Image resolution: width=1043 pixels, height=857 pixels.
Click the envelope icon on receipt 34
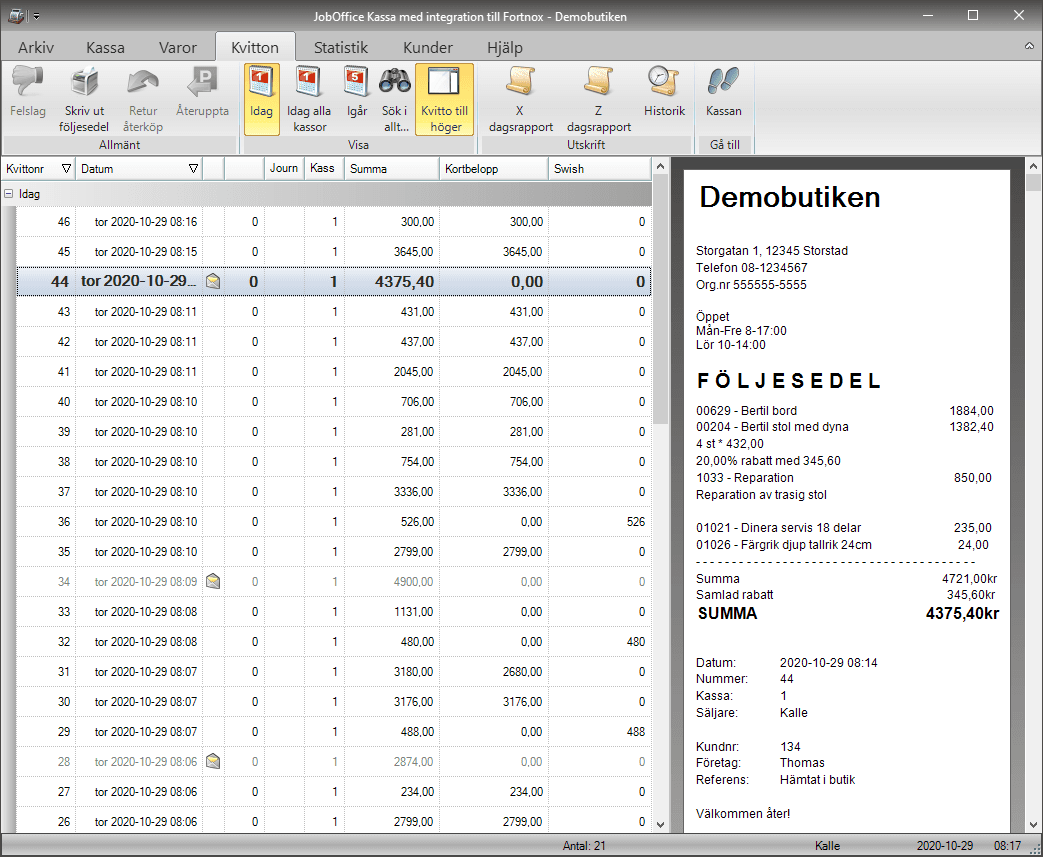coord(213,582)
